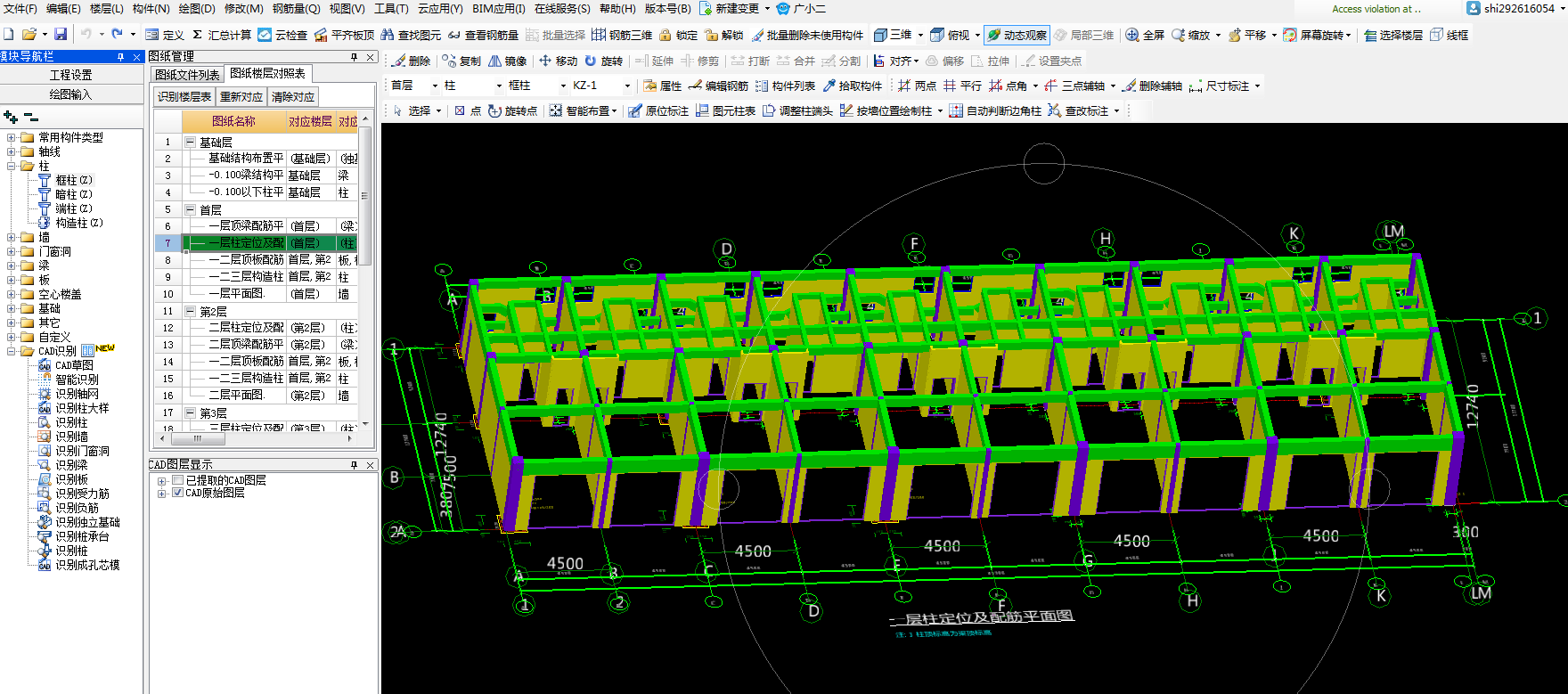Select 构造柱(Z) tree item
Image resolution: width=1568 pixels, height=694 pixels.
[x=79, y=223]
